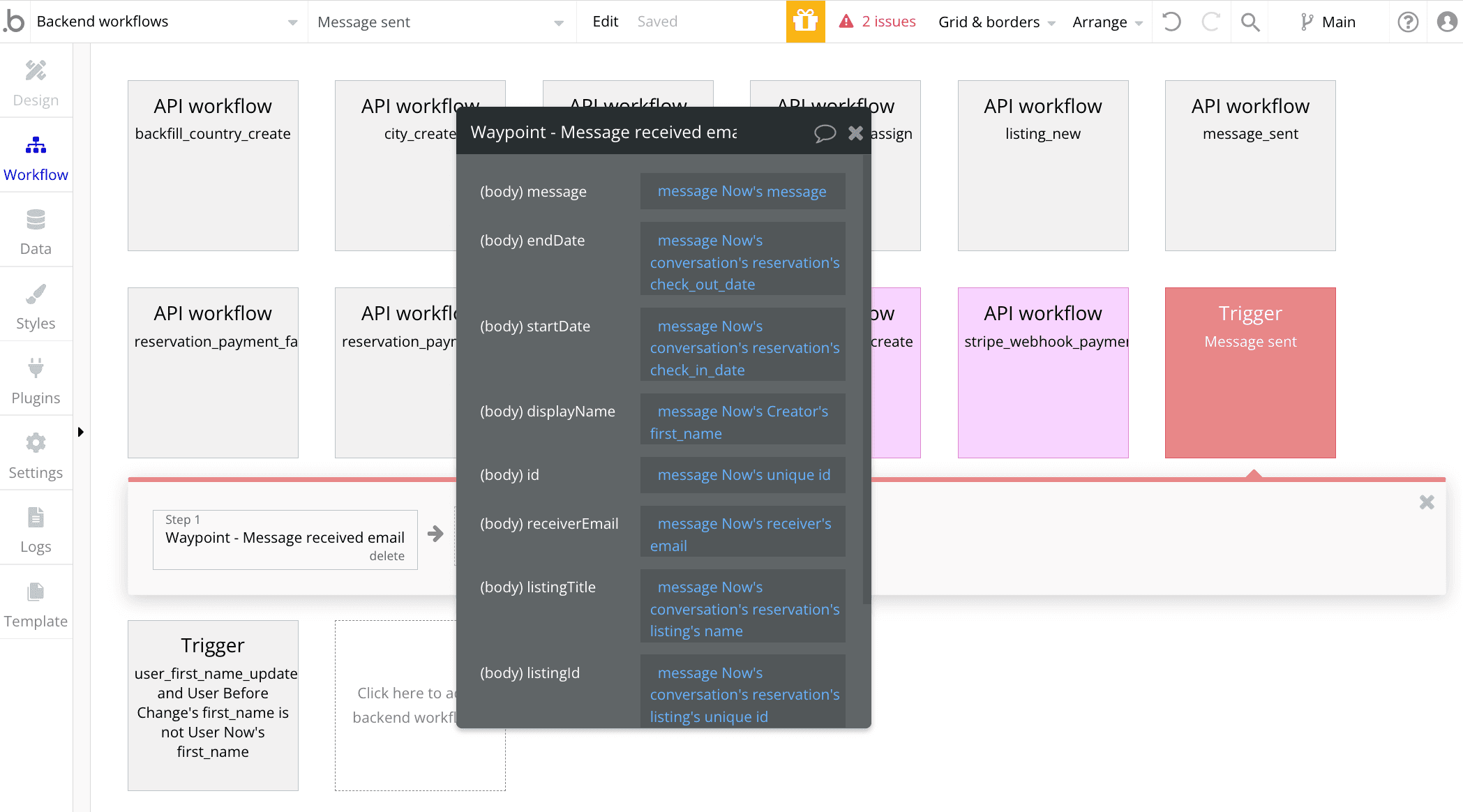1463x812 pixels.
Task: Click the gift box icon
Action: (x=805, y=22)
